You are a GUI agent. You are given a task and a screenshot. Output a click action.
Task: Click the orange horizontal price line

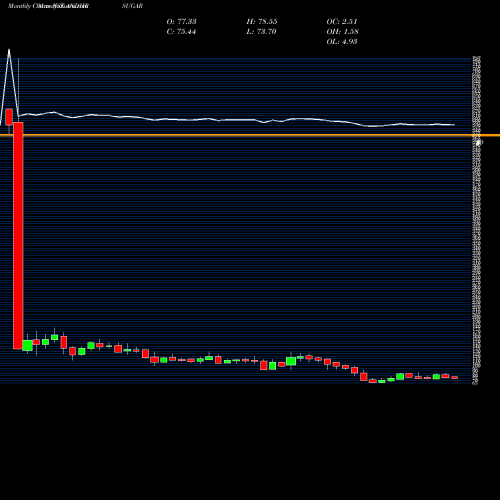(250, 135)
